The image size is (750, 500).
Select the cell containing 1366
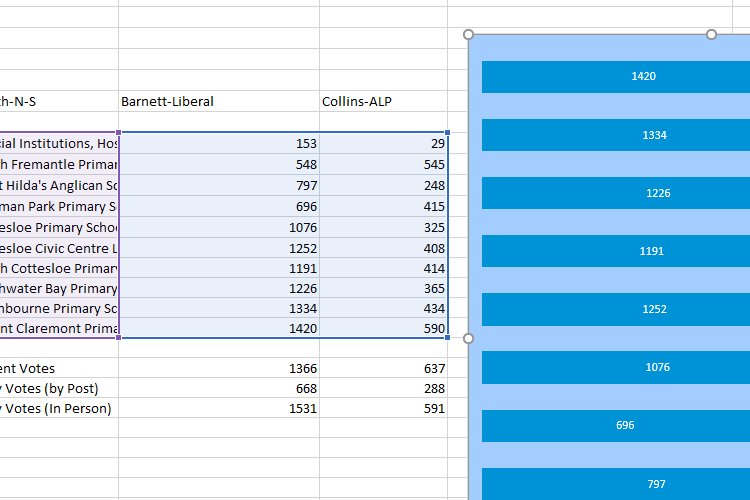tap(218, 368)
